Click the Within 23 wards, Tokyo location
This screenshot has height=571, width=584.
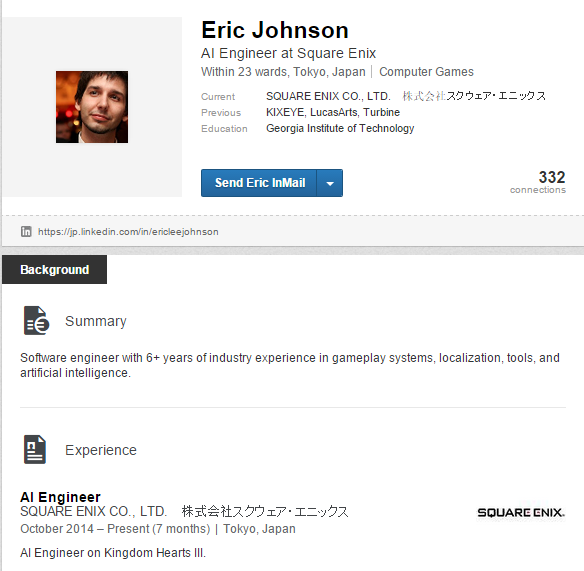point(283,72)
